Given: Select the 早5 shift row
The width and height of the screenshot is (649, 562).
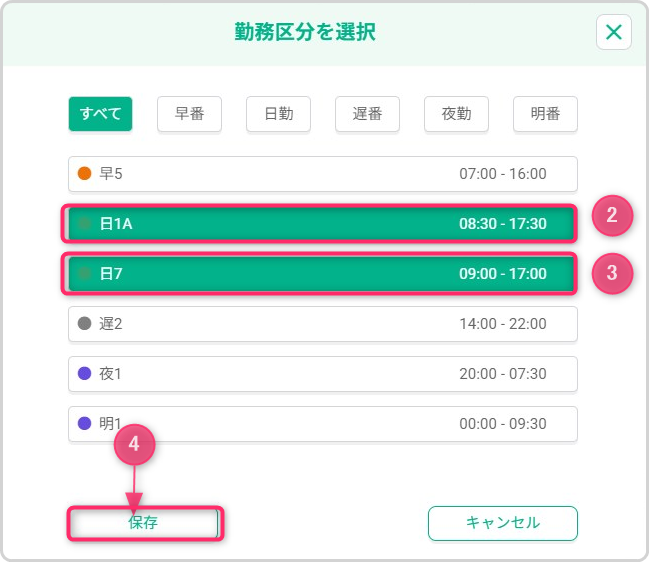Looking at the screenshot, I should pyautogui.click(x=322, y=174).
